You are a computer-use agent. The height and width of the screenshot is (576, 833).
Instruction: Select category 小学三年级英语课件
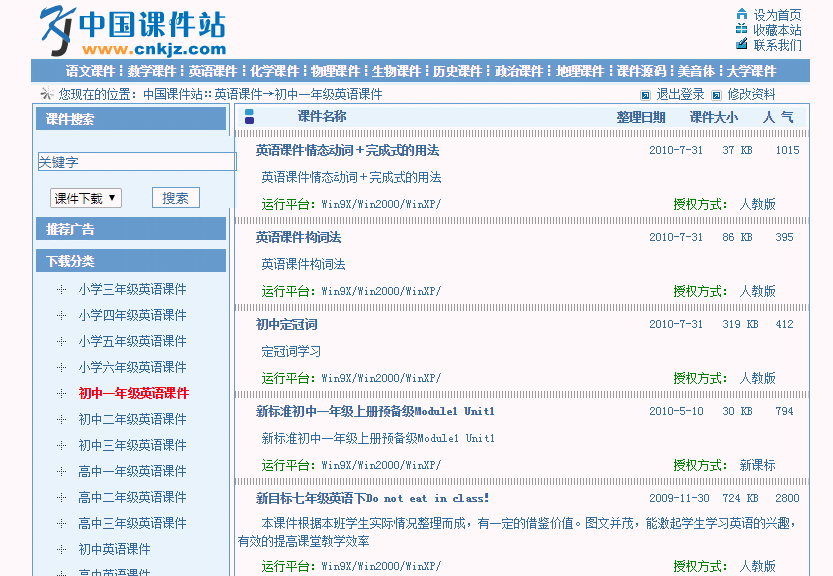pos(132,290)
